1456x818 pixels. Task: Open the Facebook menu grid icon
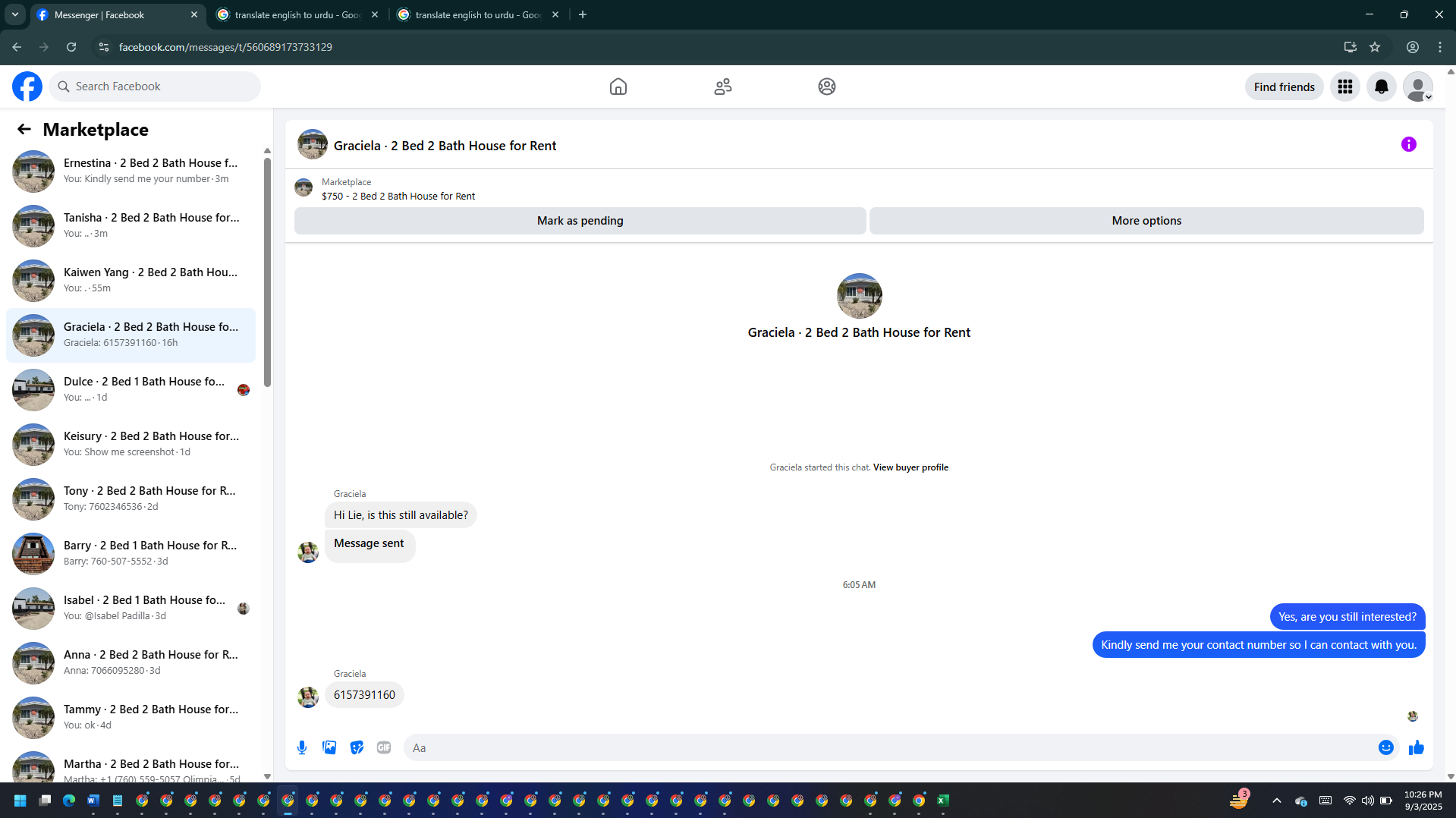click(x=1345, y=87)
